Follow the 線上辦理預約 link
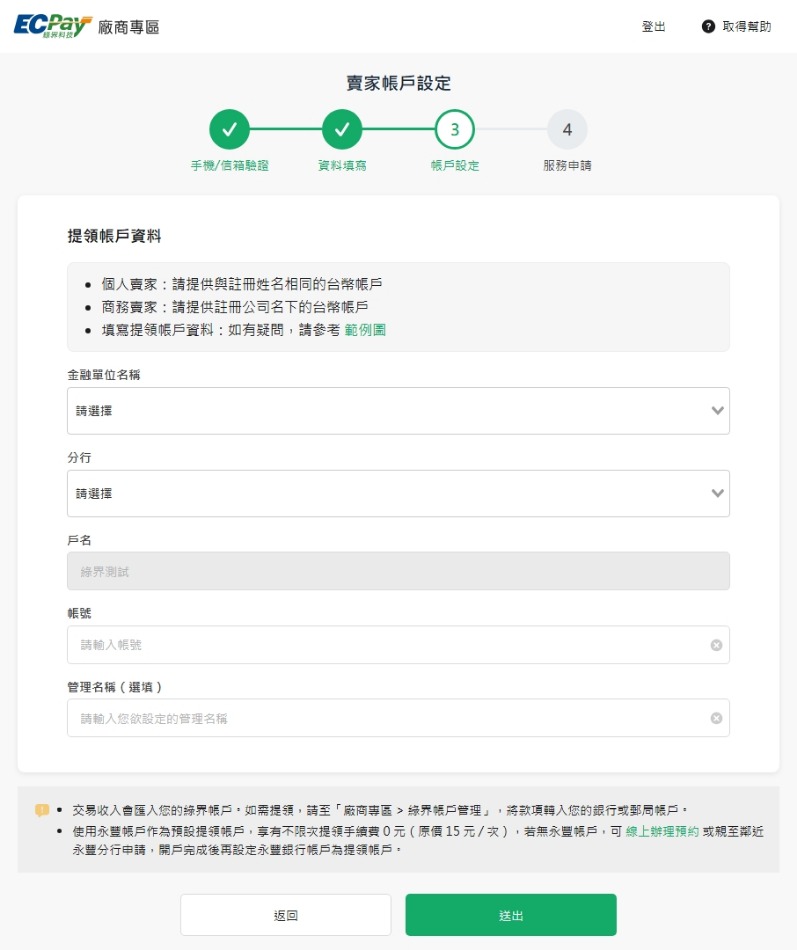The image size is (797, 950). tap(662, 832)
